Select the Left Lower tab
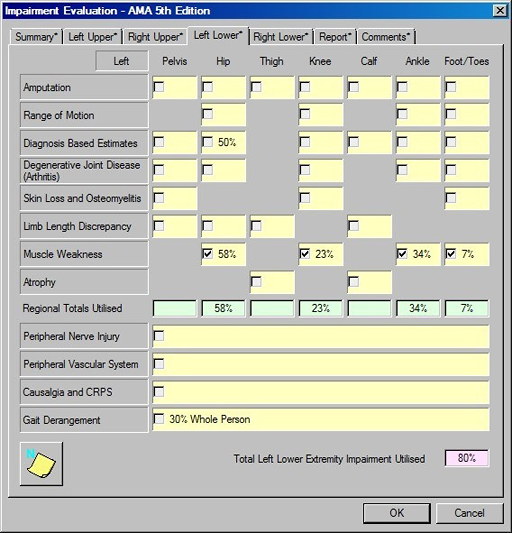The width and height of the screenshot is (512, 533). (218, 35)
